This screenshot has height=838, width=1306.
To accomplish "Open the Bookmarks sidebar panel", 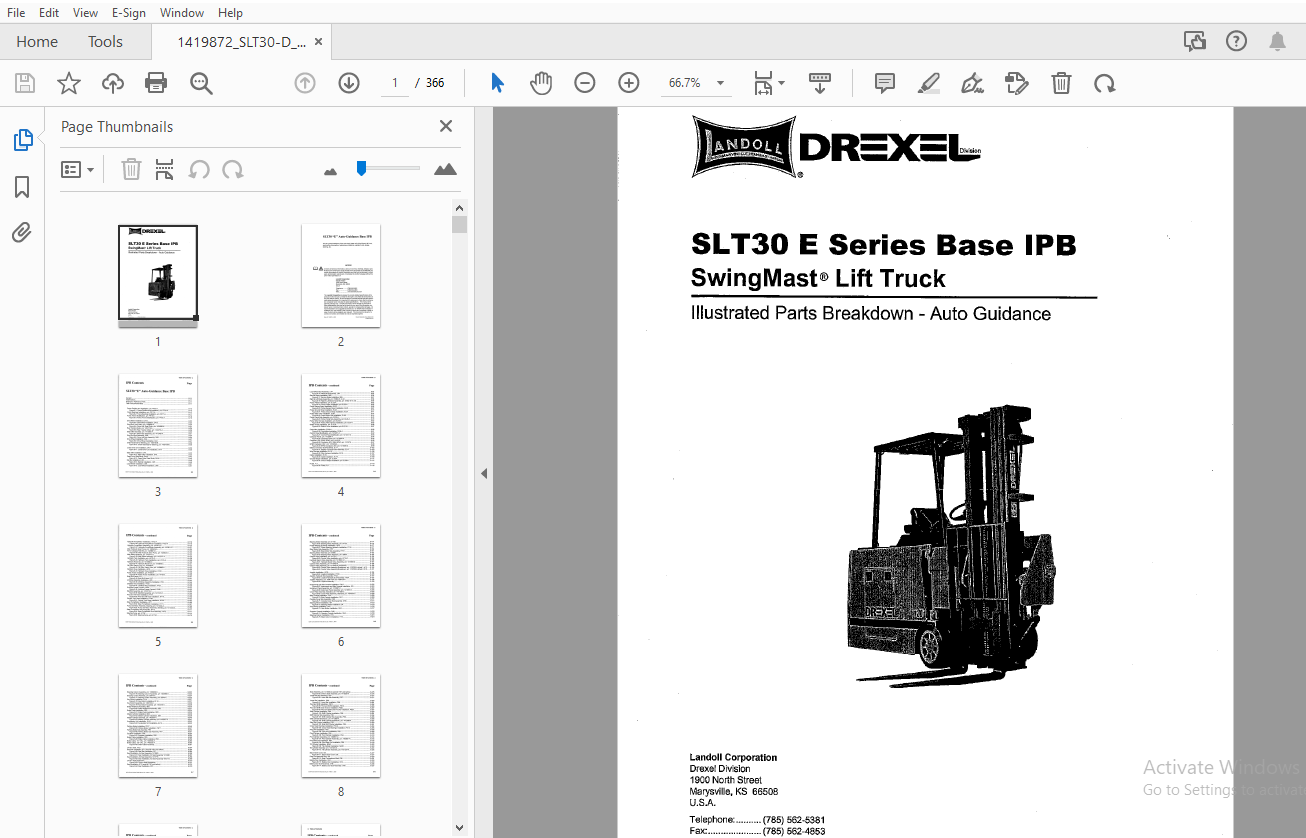I will pyautogui.click(x=22, y=187).
